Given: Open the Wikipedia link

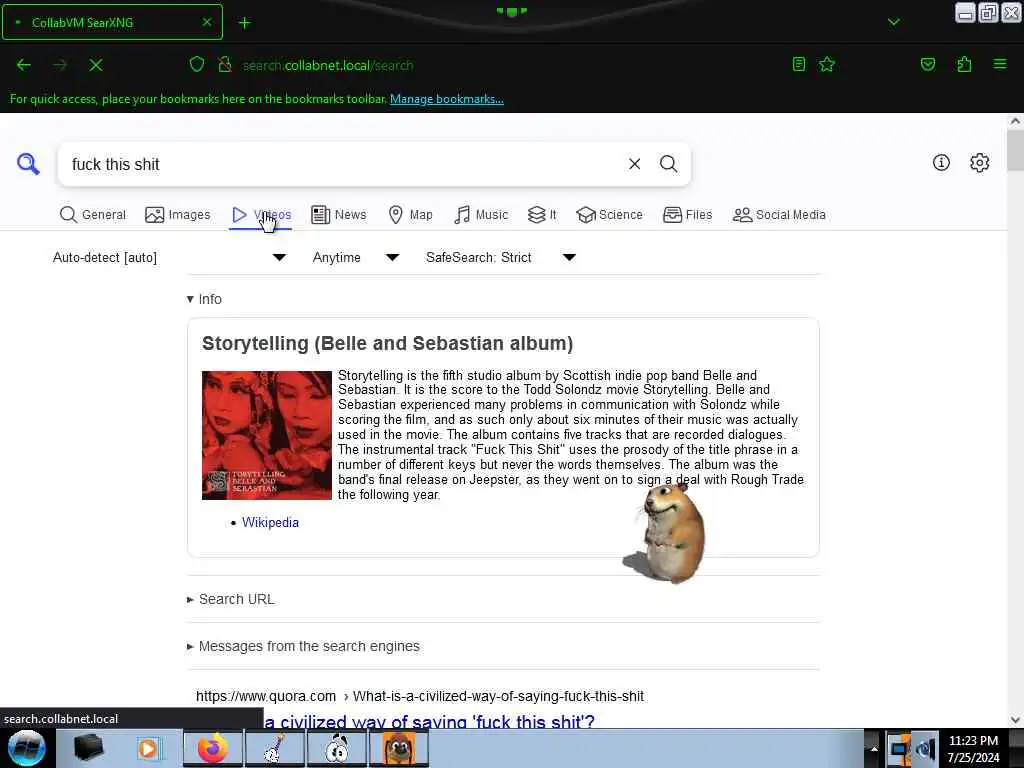Looking at the screenshot, I should (270, 522).
